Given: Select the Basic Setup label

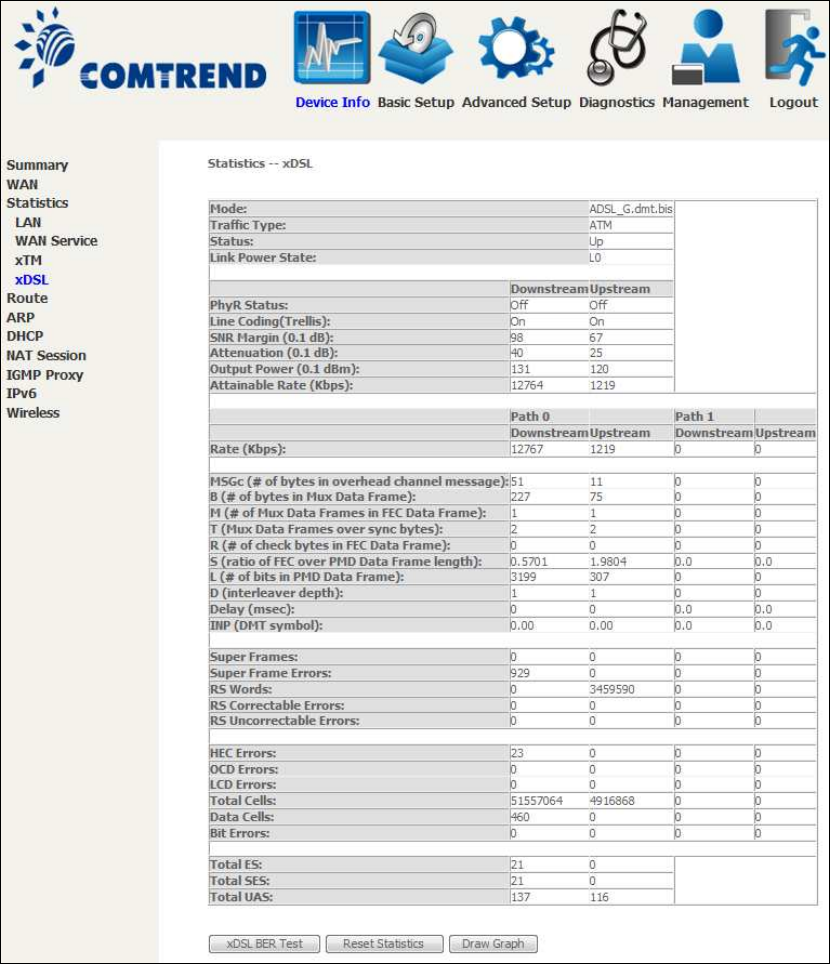Looking at the screenshot, I should pos(416,102).
